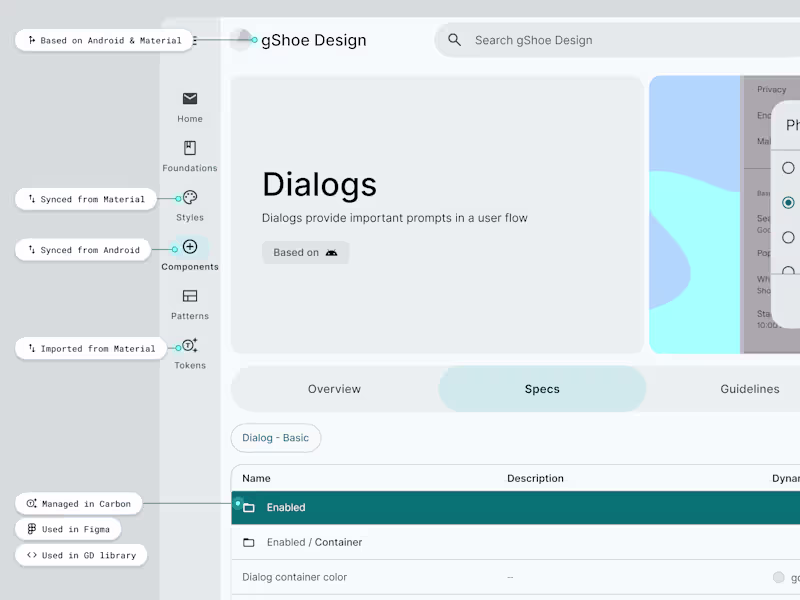The image size is (800, 600).
Task: Open the Patterns section icon
Action: 189,296
